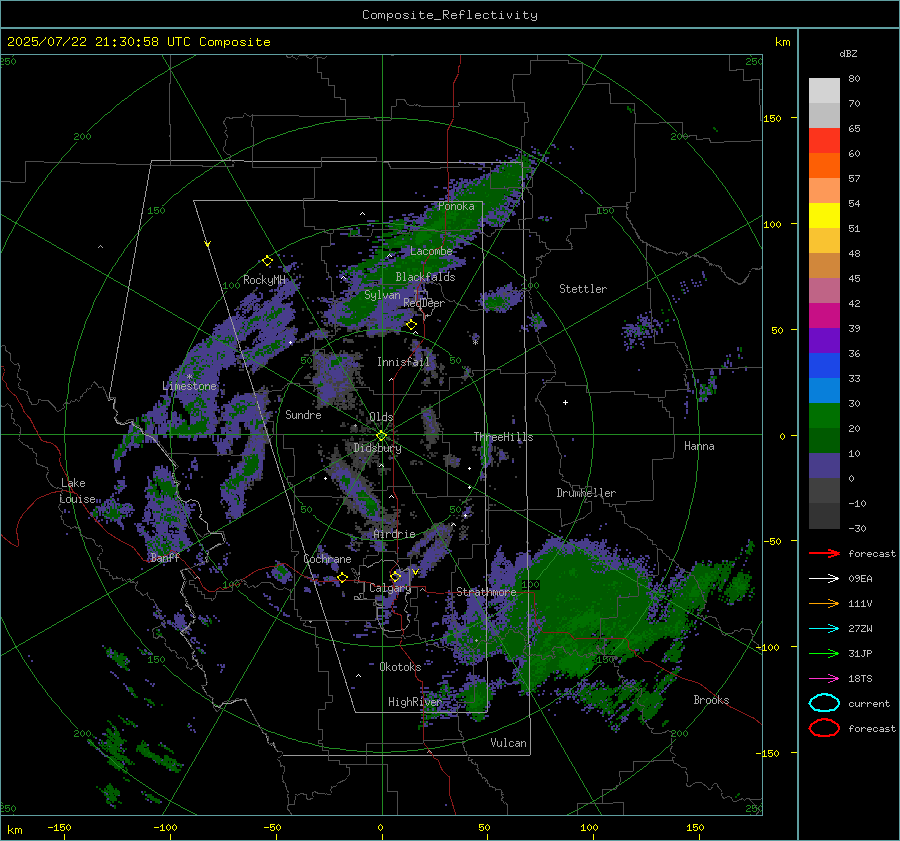The height and width of the screenshot is (841, 900).
Task: Click the magenta 18TS arrow legend icon
Action: 824,679
